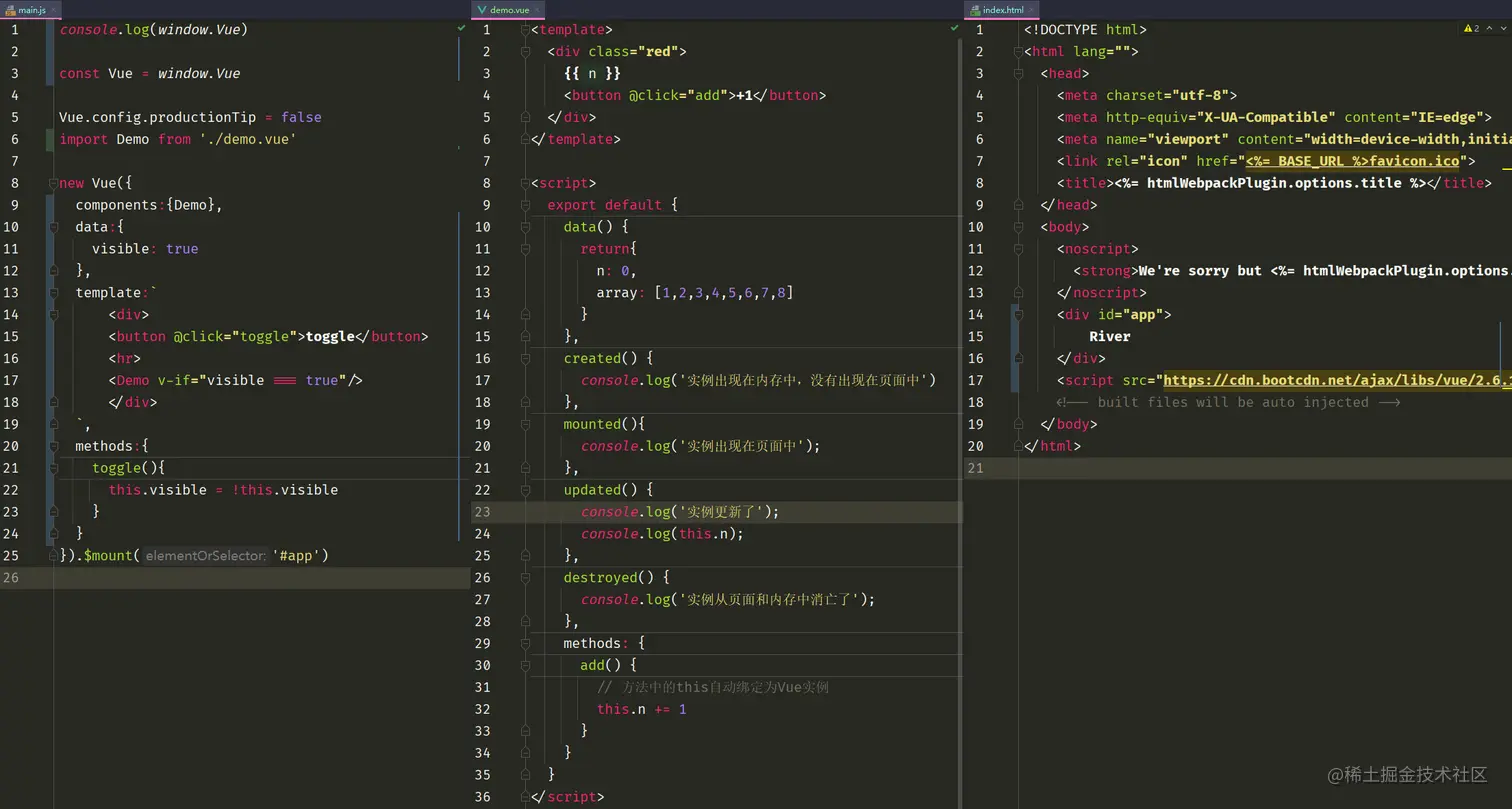
Task: Collapse the <template> block in demo.vue
Action: (525, 30)
